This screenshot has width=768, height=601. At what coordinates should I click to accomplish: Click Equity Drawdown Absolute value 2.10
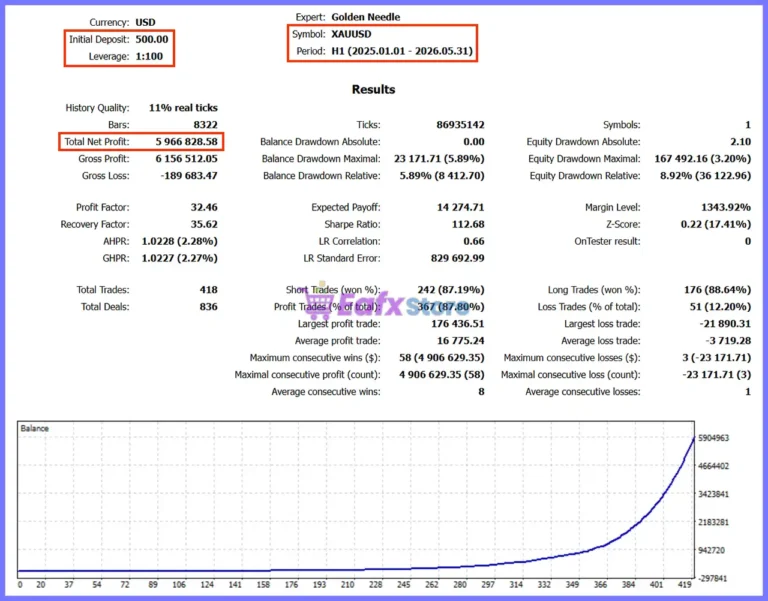[741, 142]
